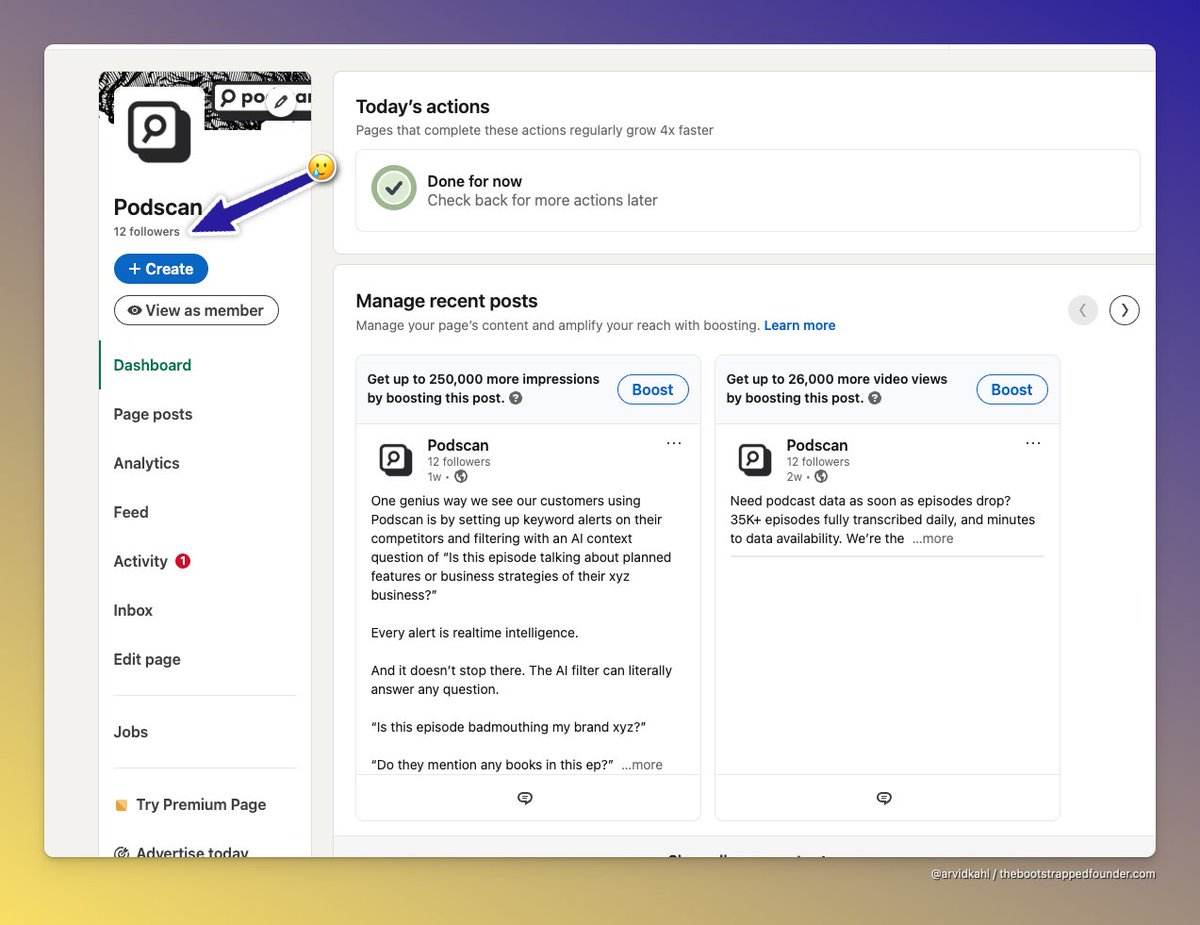Click help icon beside impressions boost text

tap(516, 398)
